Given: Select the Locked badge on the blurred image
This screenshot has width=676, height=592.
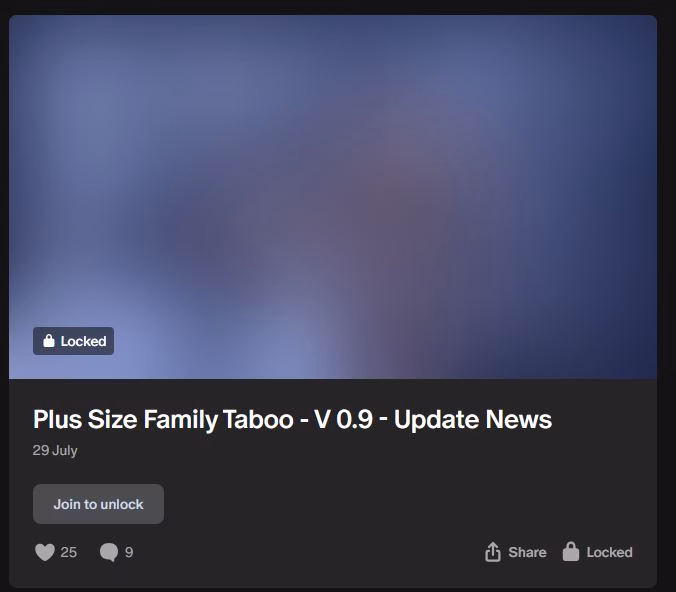Looking at the screenshot, I should point(74,341).
